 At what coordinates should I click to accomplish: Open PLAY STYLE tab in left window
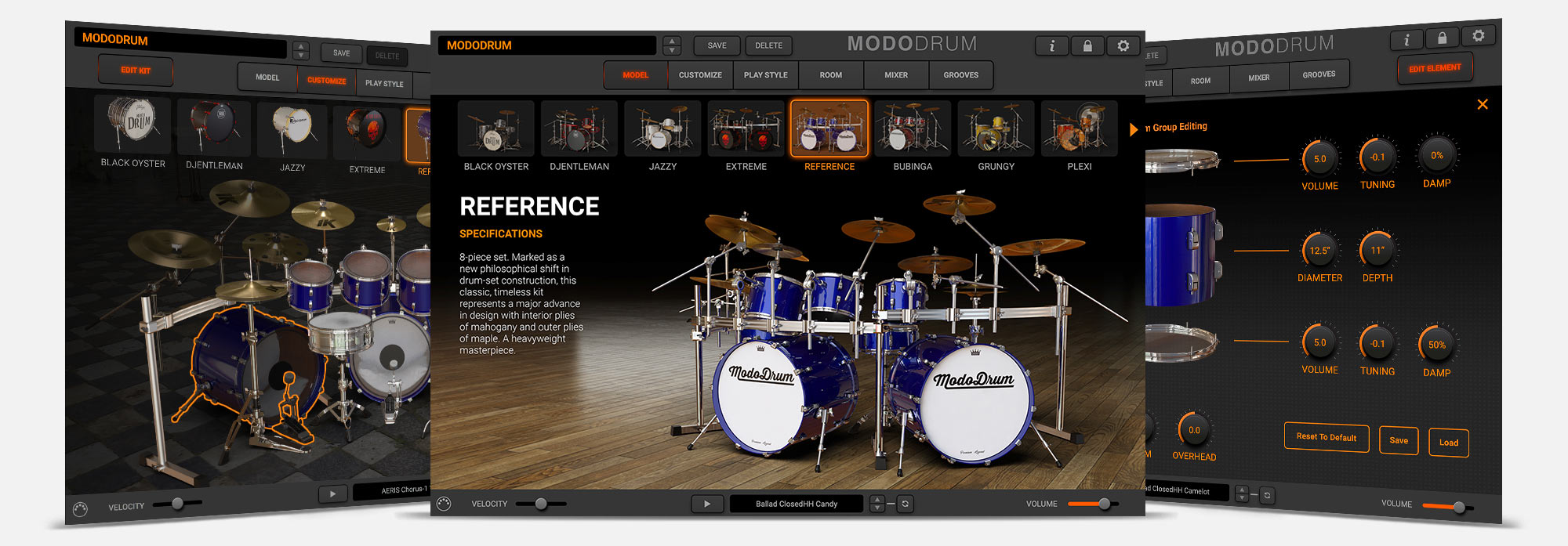click(384, 83)
